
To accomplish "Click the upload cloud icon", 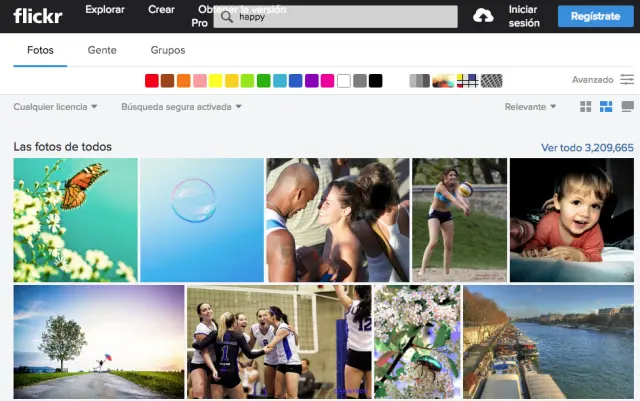I will 483,16.
